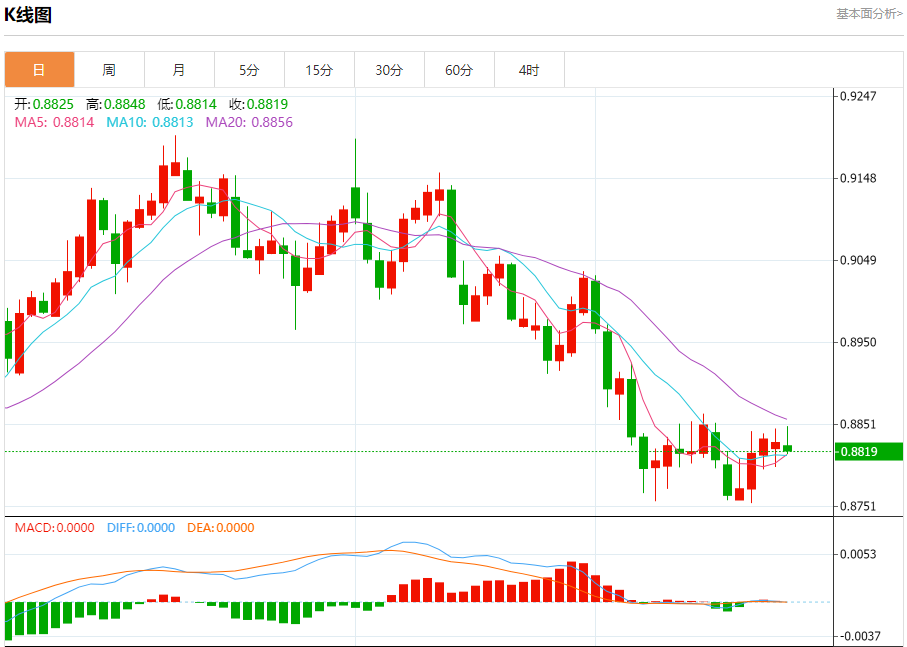This screenshot has height=647, width=907.
Task: Click the 0.0053 MACD axis label
Action: click(x=858, y=554)
